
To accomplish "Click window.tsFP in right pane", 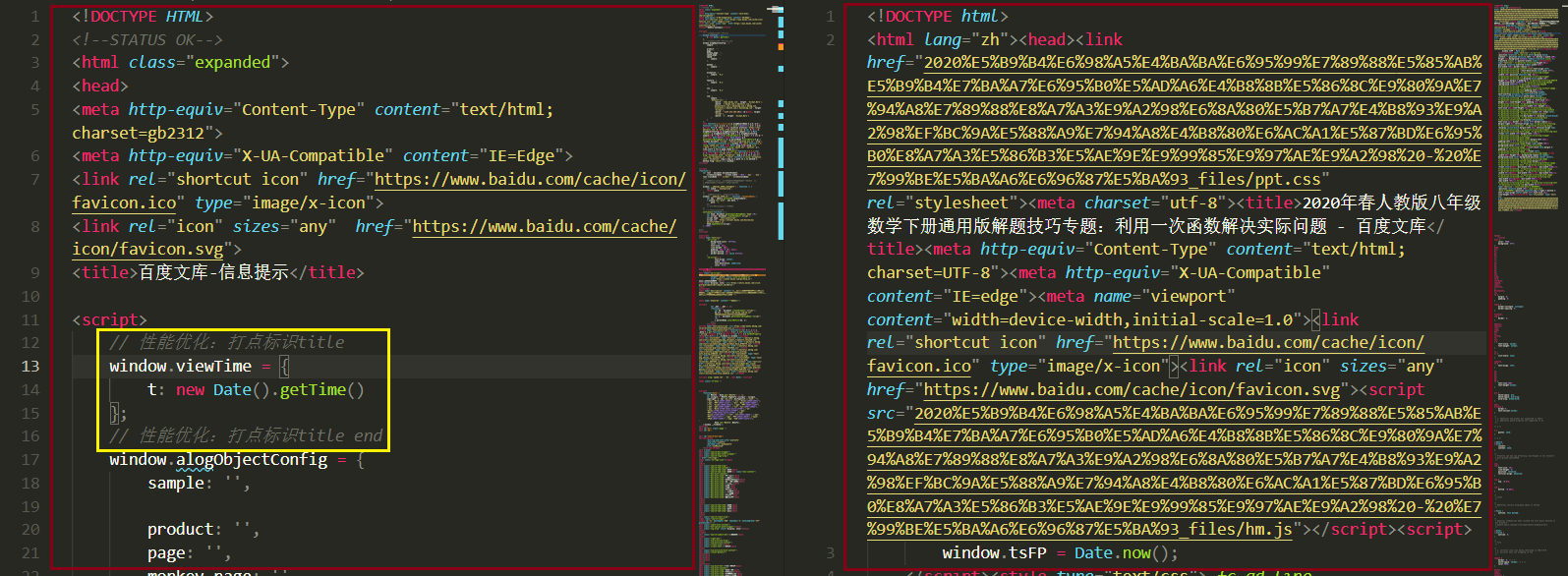I will [x=995, y=552].
